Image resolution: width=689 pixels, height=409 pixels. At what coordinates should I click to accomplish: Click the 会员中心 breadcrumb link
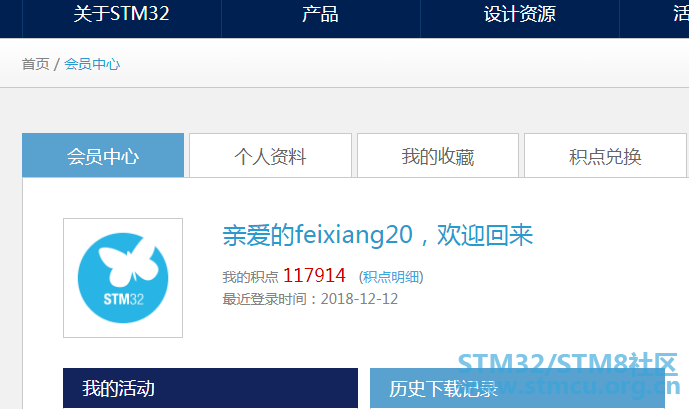point(92,64)
